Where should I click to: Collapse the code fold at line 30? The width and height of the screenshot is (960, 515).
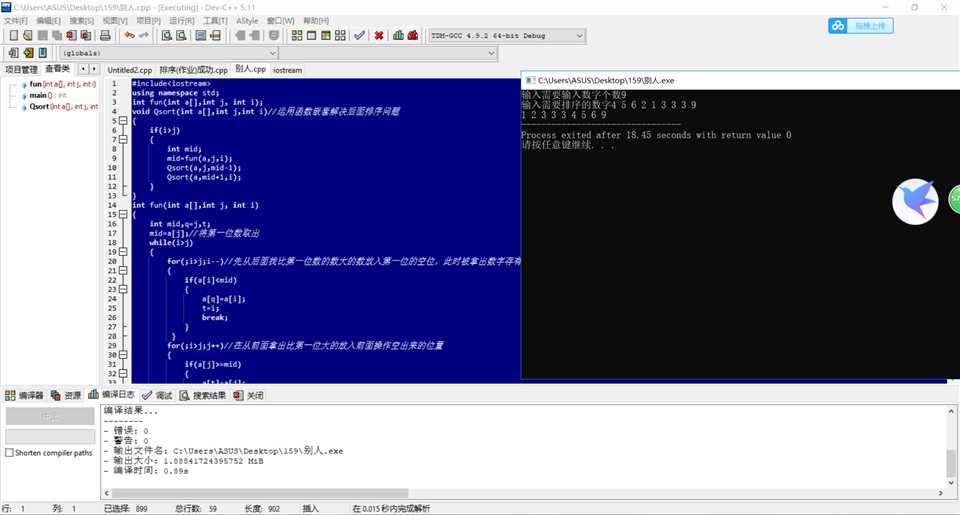point(123,355)
